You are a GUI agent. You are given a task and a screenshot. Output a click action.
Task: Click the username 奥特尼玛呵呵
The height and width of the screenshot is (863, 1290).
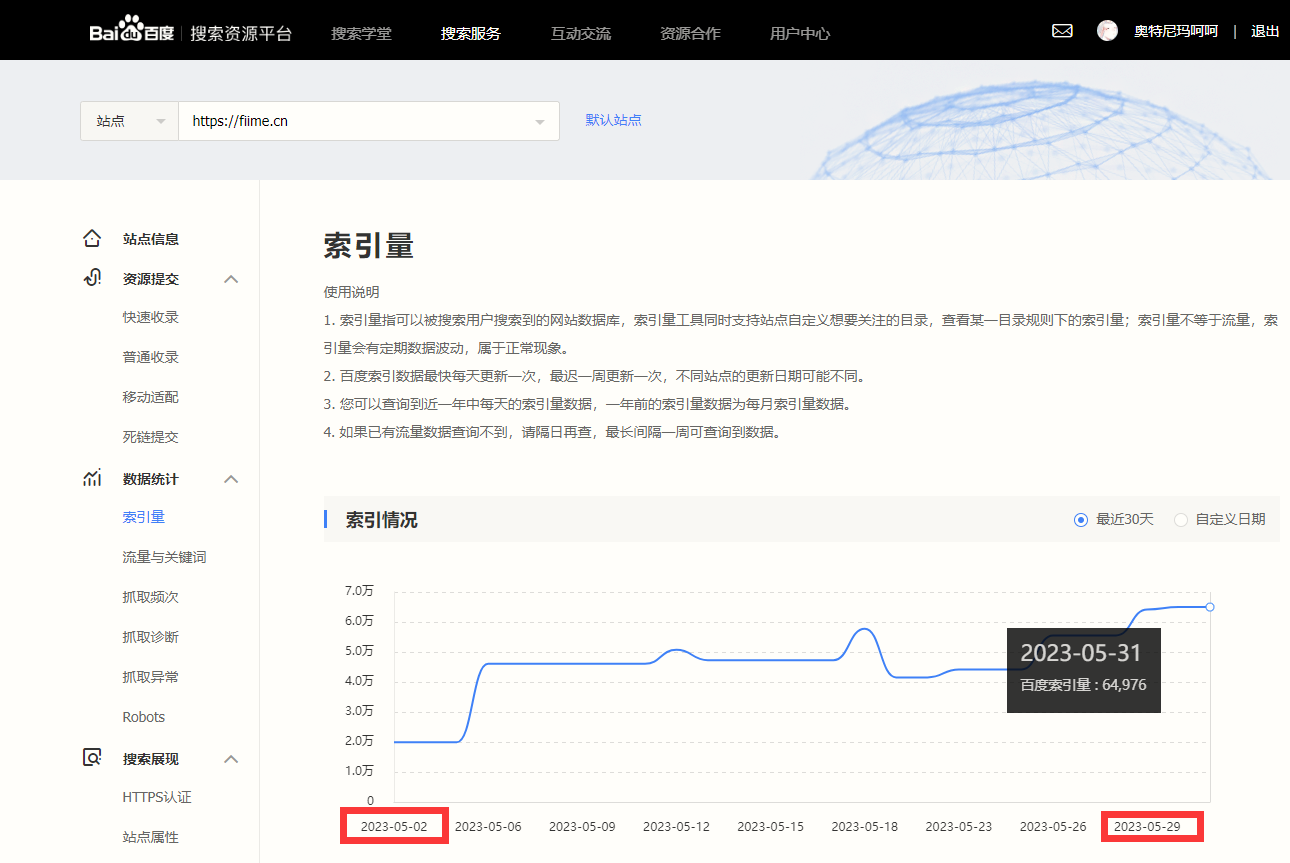(x=1176, y=31)
